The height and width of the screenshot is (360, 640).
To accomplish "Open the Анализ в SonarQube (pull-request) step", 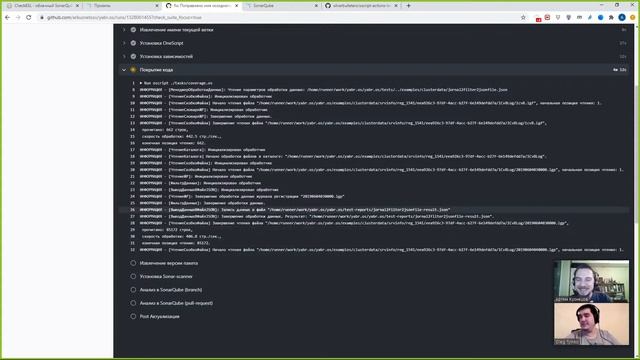I will click(176, 303).
